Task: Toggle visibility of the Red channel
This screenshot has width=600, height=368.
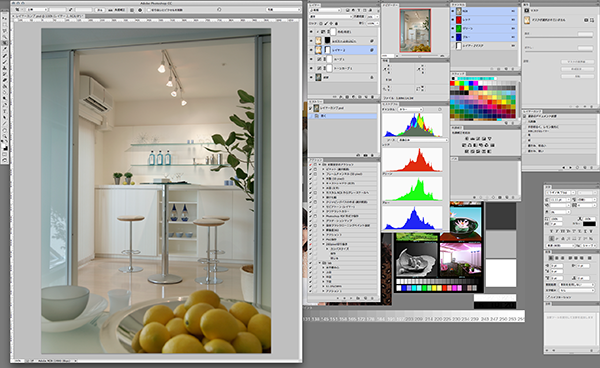Action: (453, 20)
